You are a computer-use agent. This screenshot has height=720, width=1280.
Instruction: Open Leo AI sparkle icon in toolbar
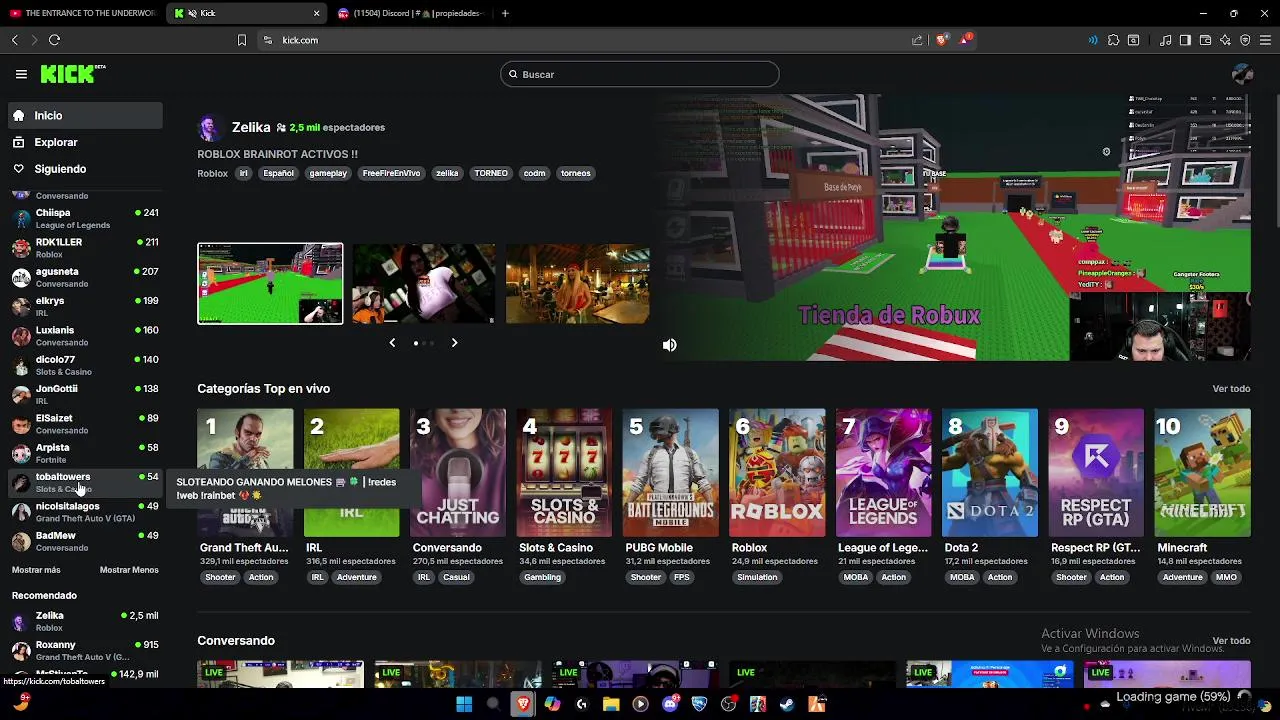click(1225, 40)
